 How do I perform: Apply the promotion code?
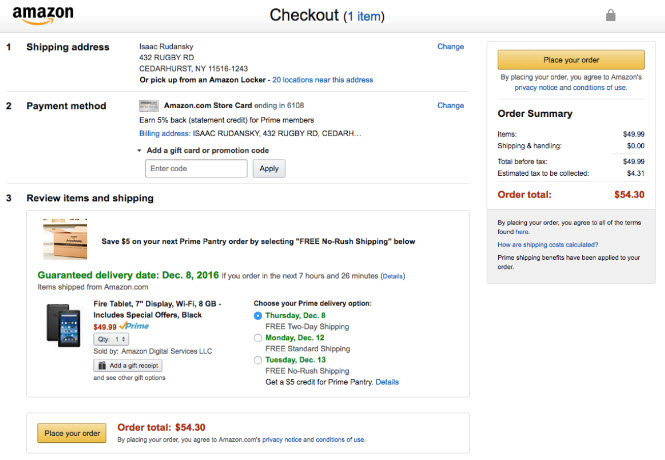[269, 169]
